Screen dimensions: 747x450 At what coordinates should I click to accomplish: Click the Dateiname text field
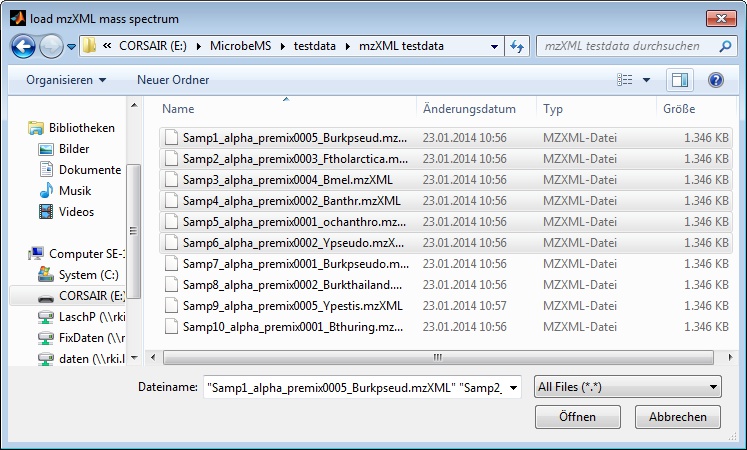(361, 387)
